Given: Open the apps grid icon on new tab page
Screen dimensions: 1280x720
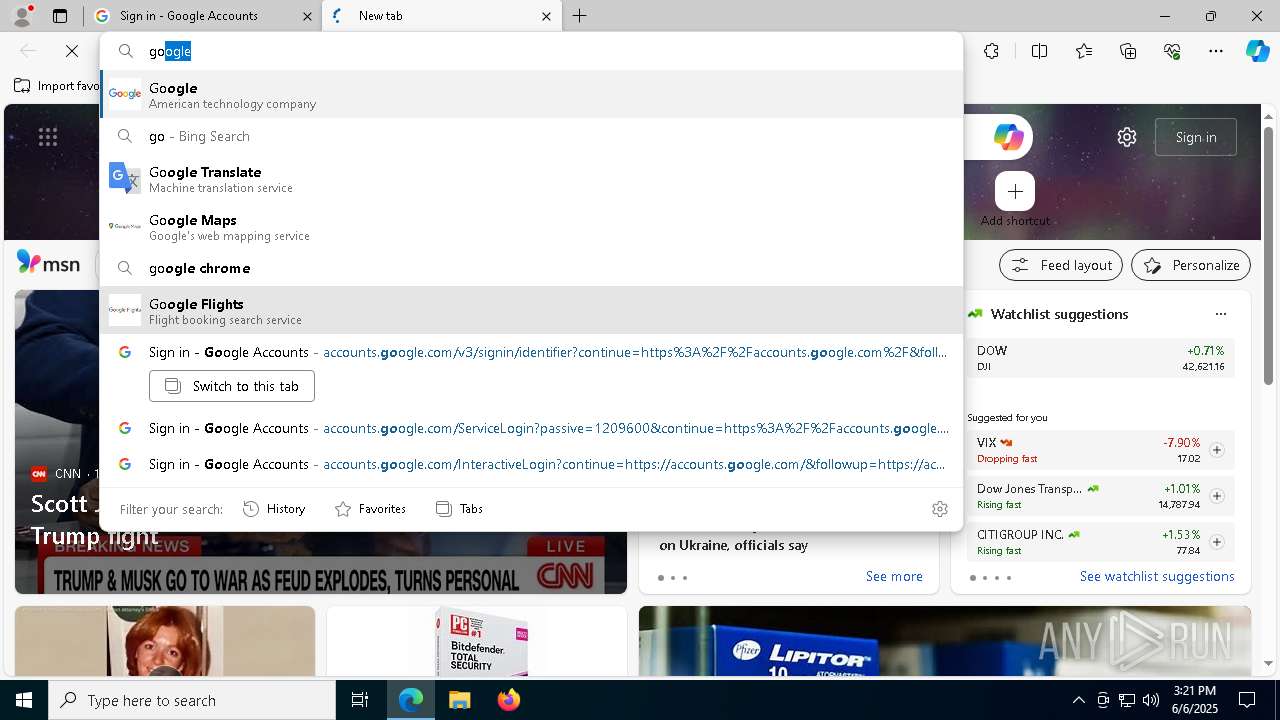Looking at the screenshot, I should coord(48,137).
